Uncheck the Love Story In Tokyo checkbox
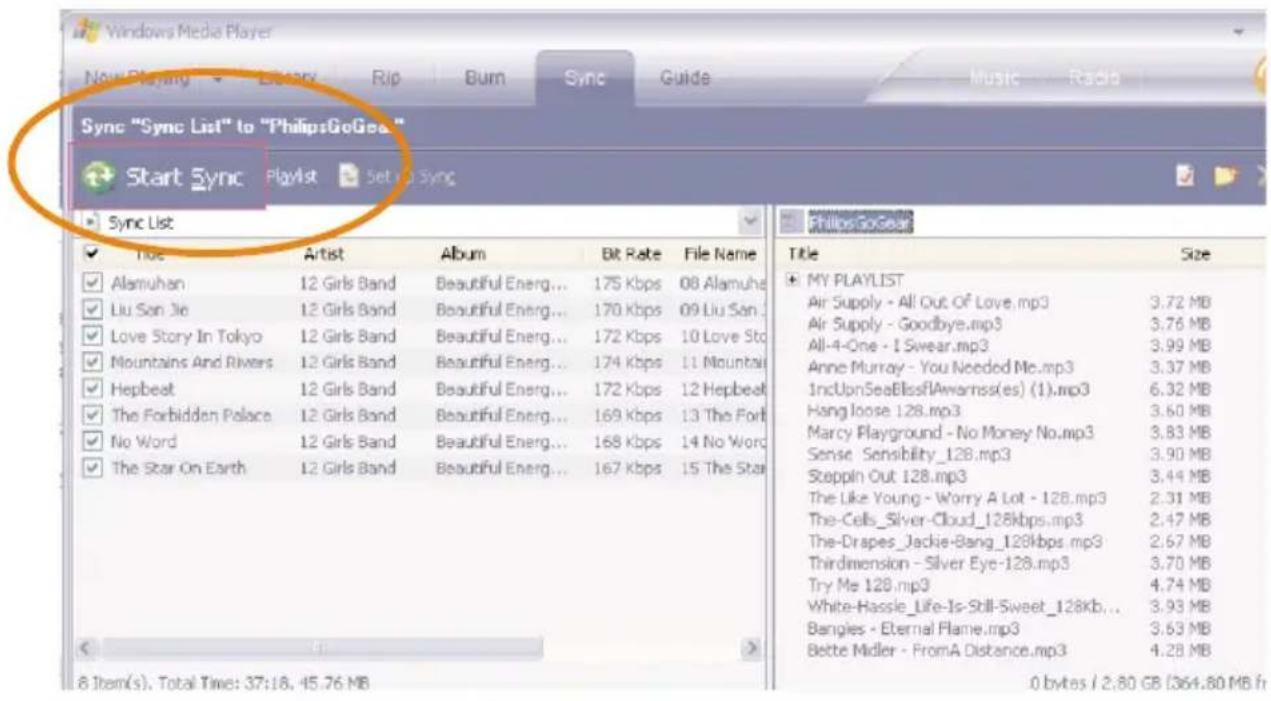This screenshot has height=701, width=1271. 92,336
